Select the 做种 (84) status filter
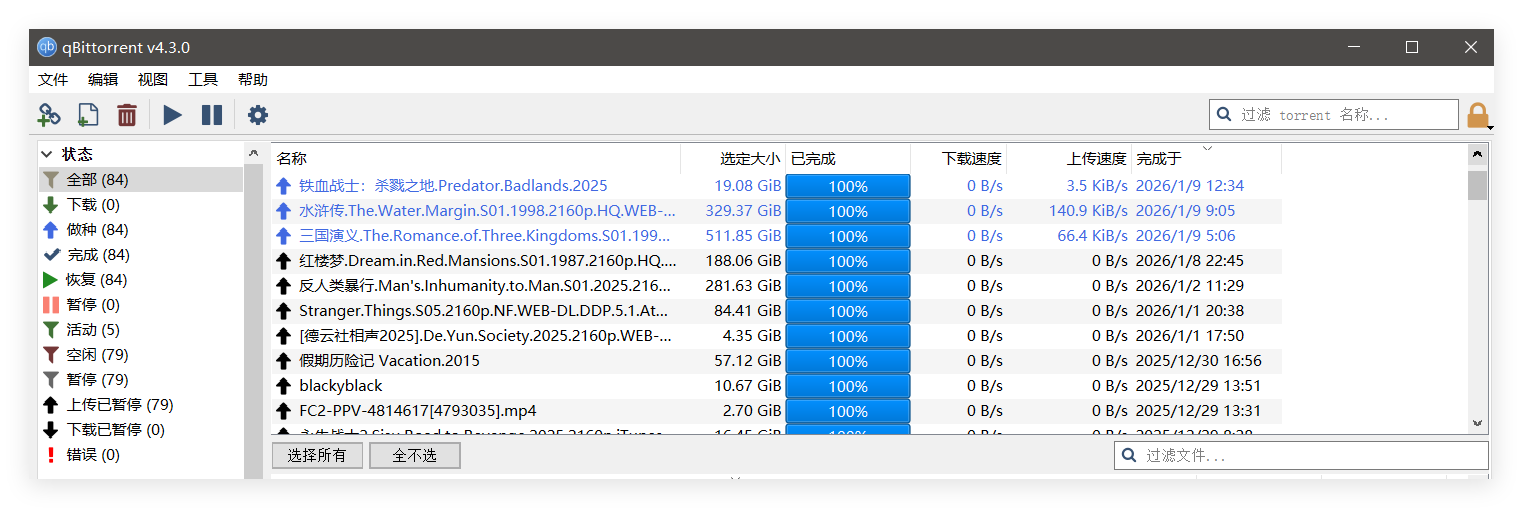1523x508 pixels. 141,230
